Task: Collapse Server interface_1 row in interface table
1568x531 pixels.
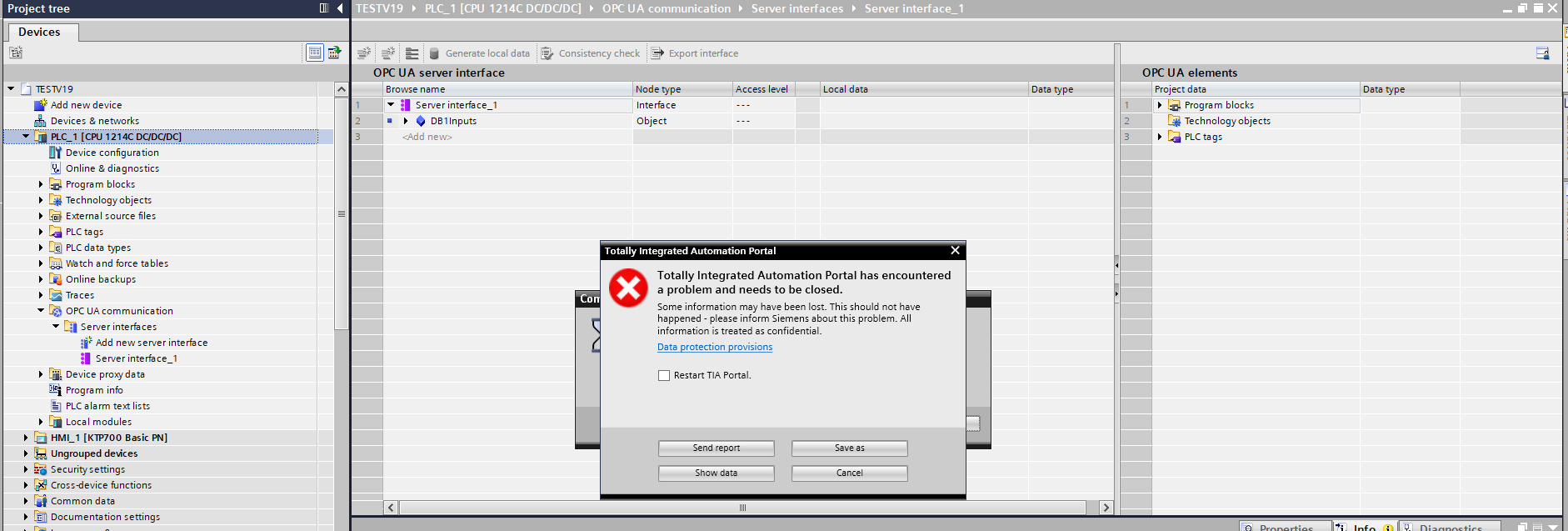Action: click(x=391, y=105)
